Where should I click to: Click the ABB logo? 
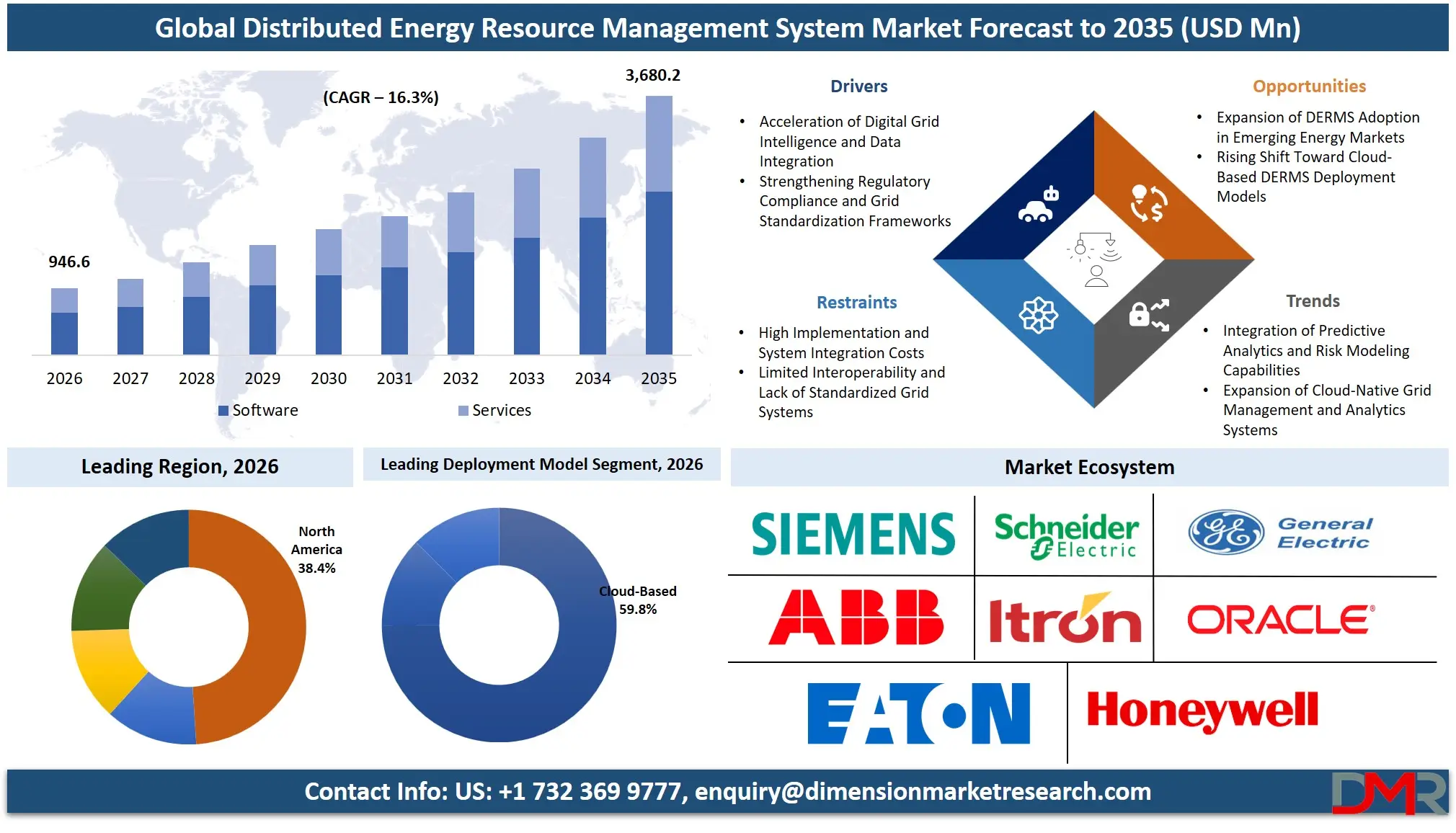856,617
